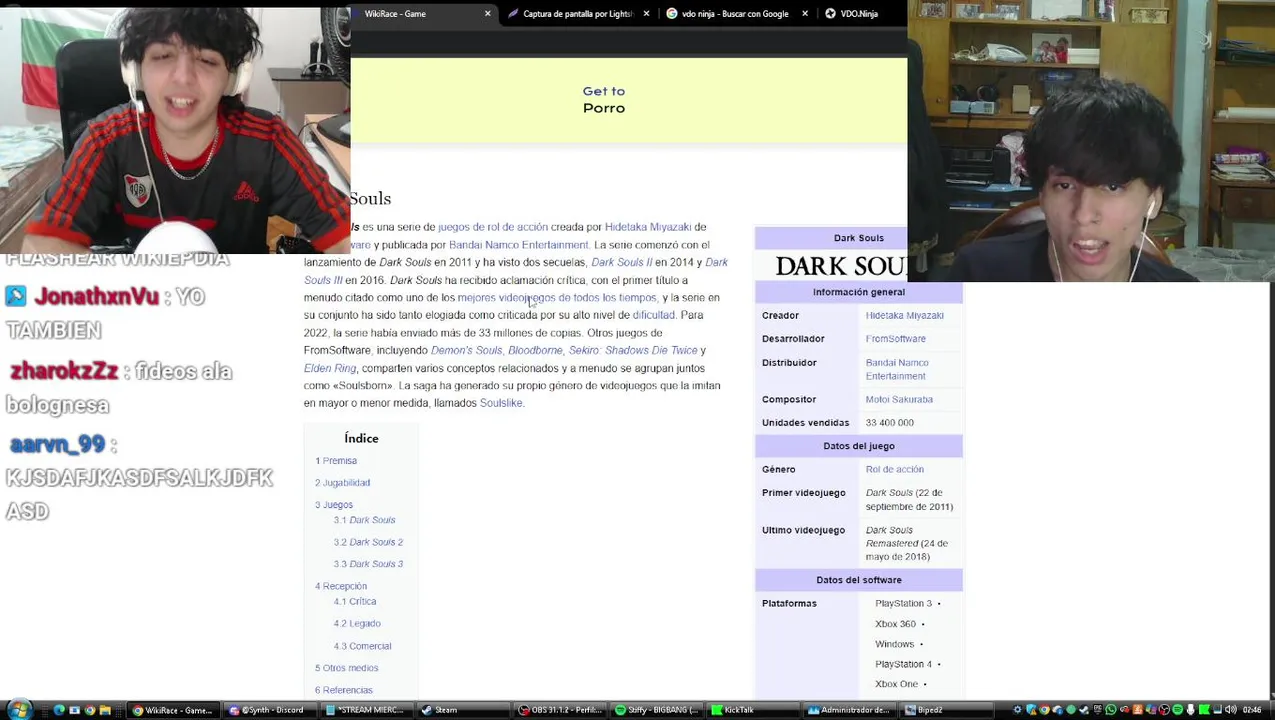1275x720 pixels.
Task: Open WikiRace - Game in the taskbar
Action: 173,711
